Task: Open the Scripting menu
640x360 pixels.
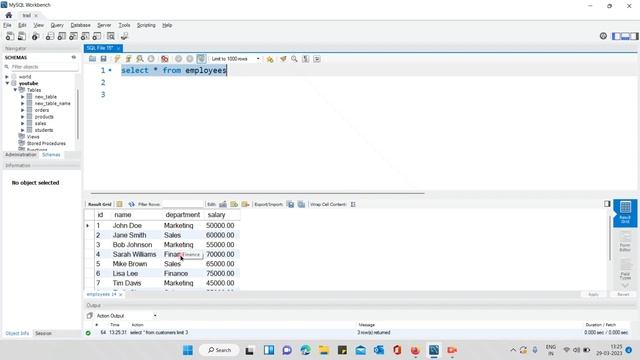Action: tap(146, 25)
